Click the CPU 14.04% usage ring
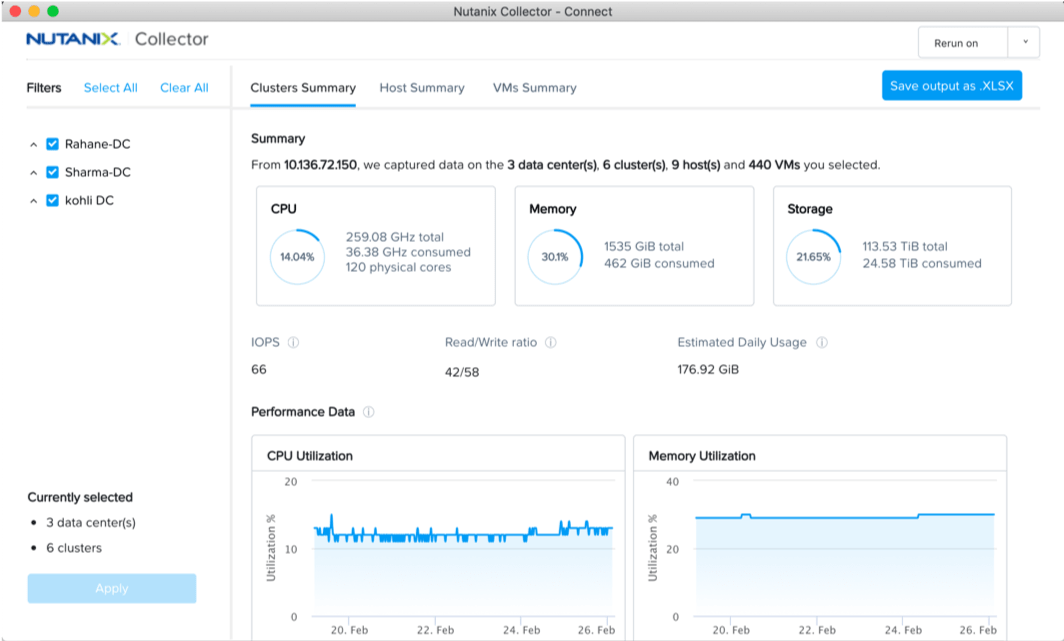 tap(297, 256)
